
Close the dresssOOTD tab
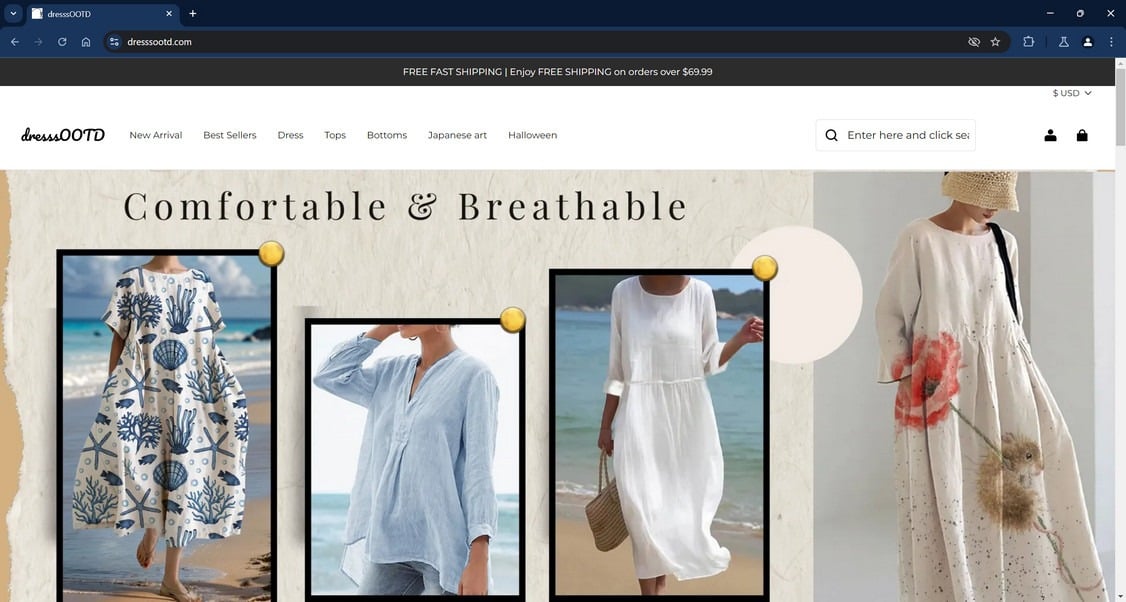coord(169,14)
